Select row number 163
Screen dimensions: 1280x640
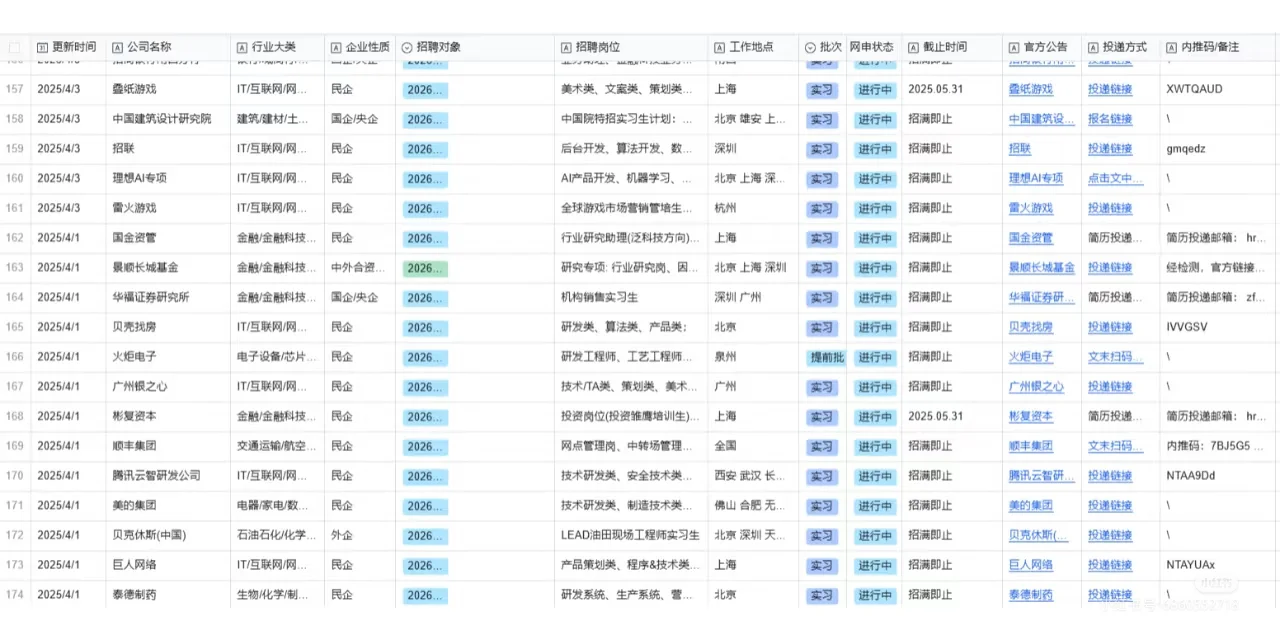coord(15,268)
